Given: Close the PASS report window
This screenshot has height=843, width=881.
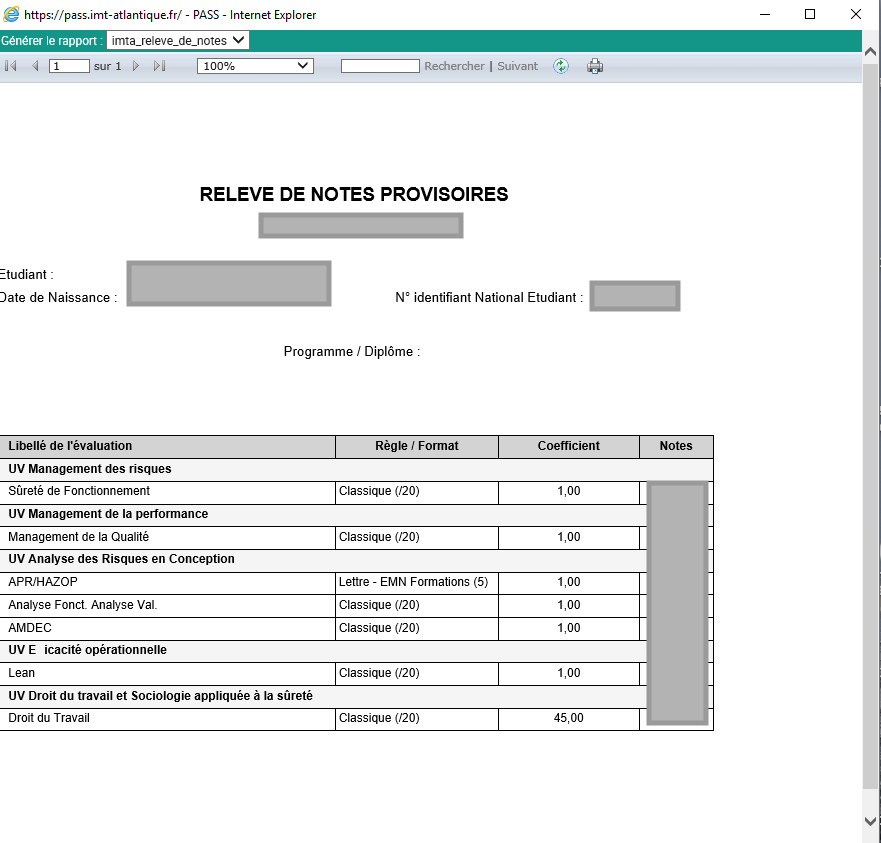Looking at the screenshot, I should 856,14.
